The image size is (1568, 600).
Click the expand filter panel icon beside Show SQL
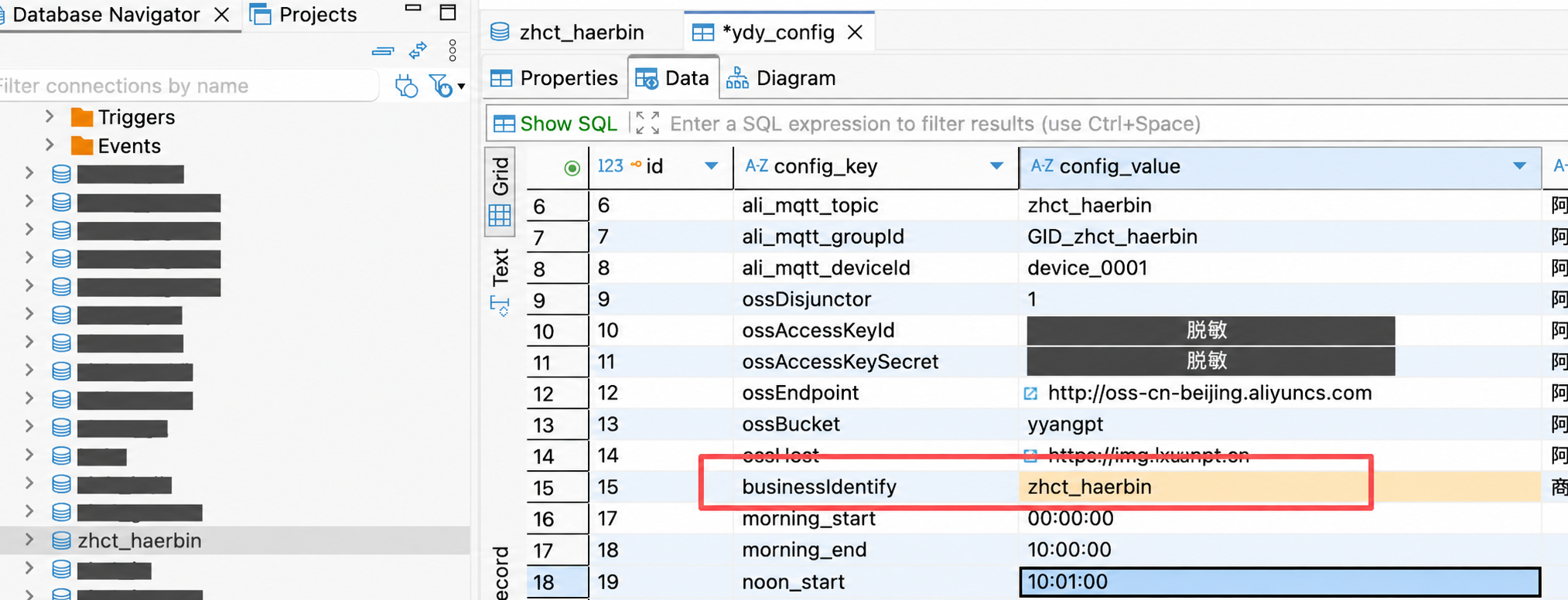coord(647,123)
